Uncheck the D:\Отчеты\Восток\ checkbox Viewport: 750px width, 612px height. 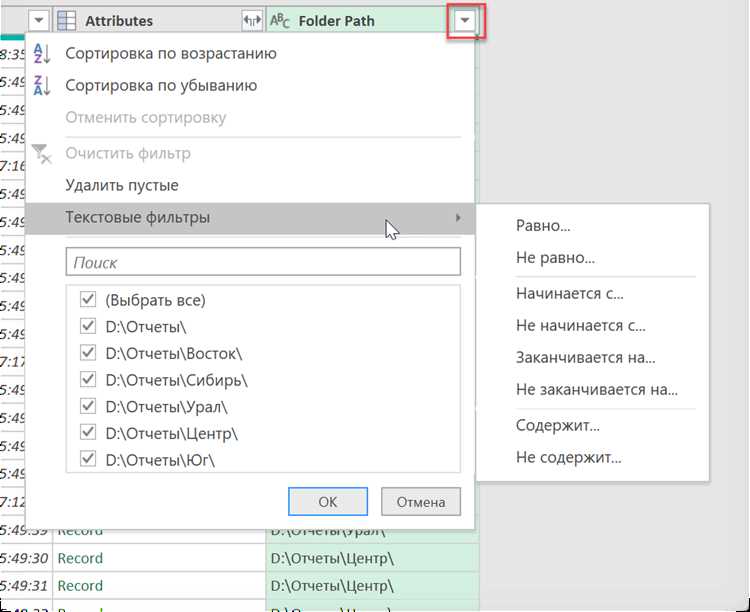88,353
